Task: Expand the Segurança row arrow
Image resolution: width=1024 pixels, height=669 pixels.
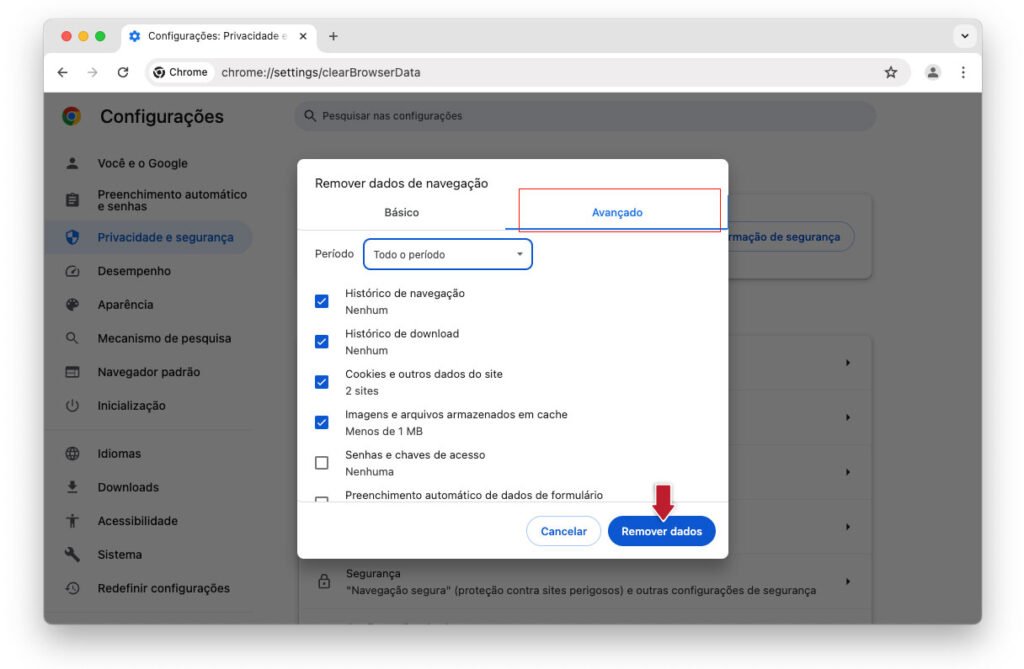Action: point(848,581)
